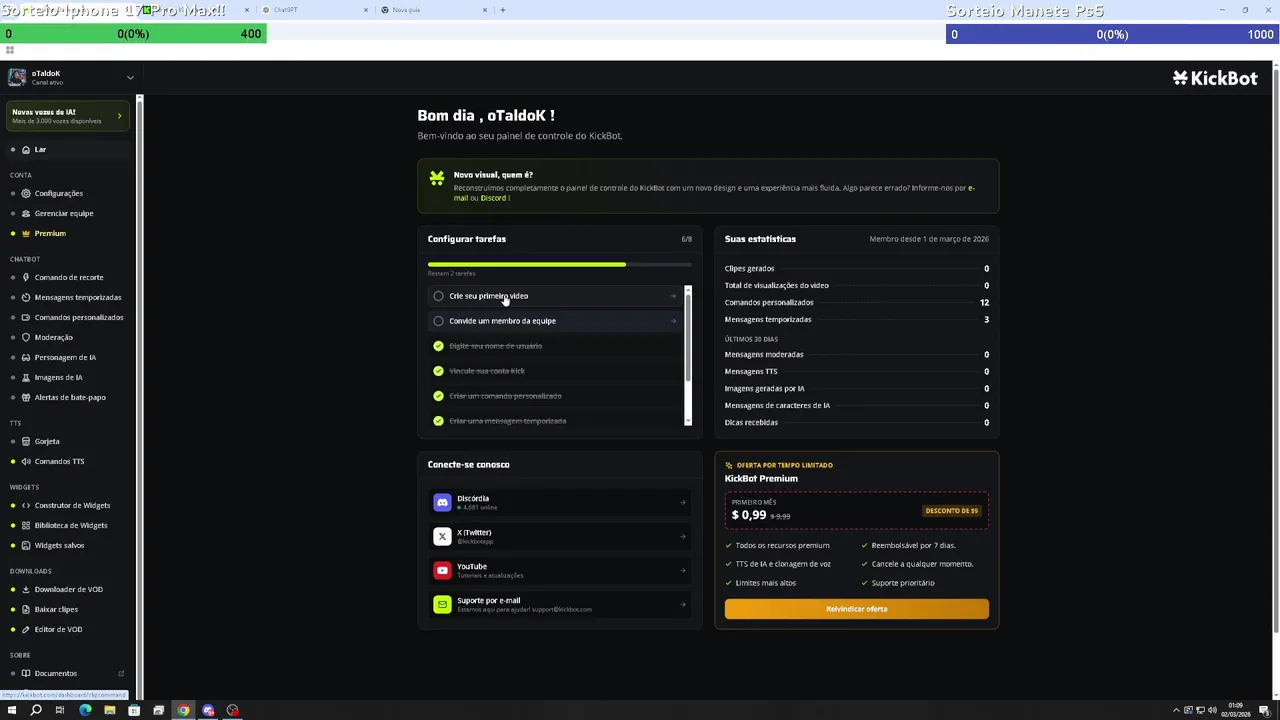This screenshot has width=1280, height=720.
Task: Click the Imagens de IA icon
Action: pos(26,377)
